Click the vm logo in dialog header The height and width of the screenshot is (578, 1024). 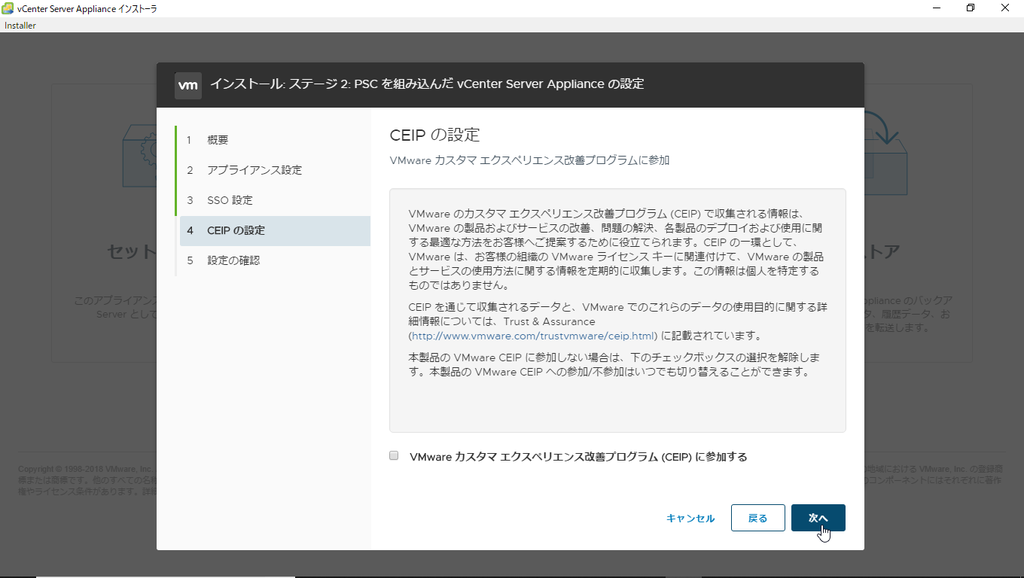(188, 85)
